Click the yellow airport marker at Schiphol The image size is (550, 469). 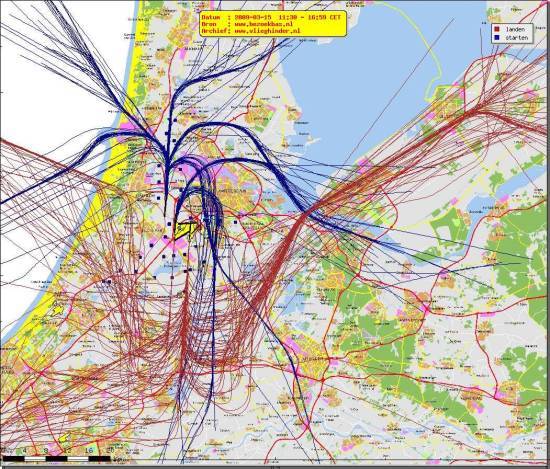[184, 230]
